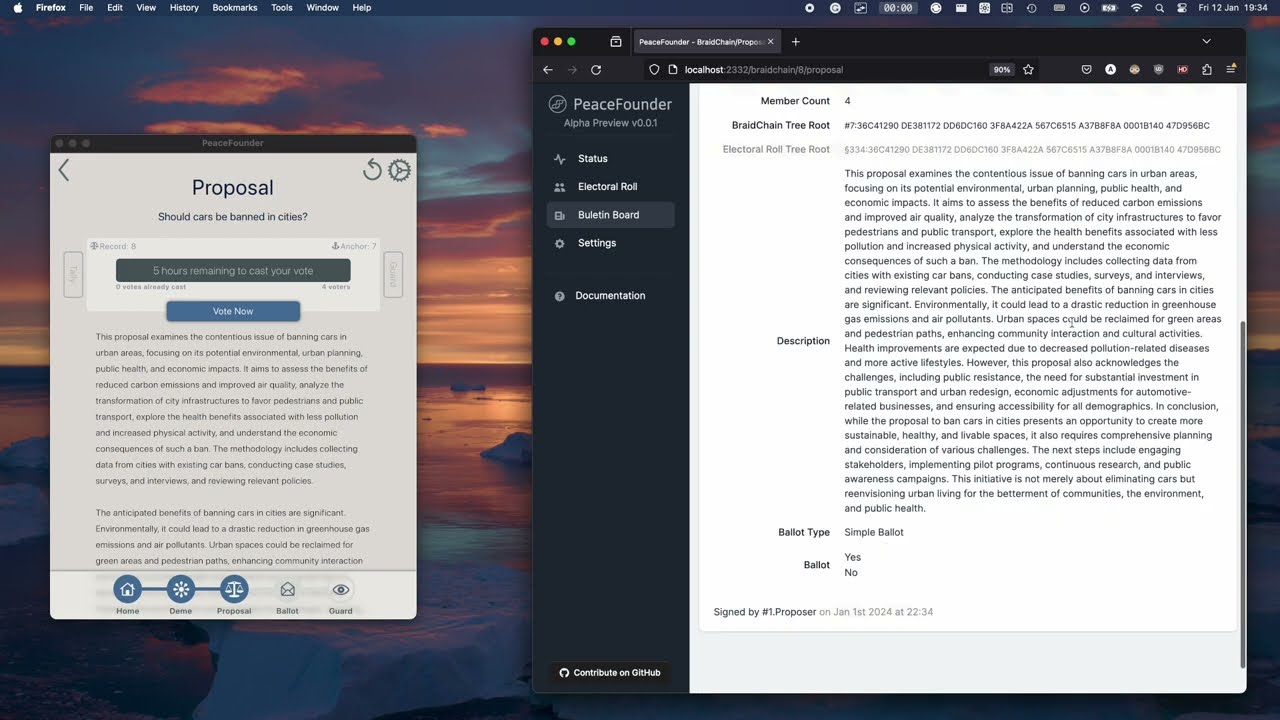Click the Yes ballot option text
Image resolution: width=1280 pixels, height=720 pixels.
click(852, 558)
